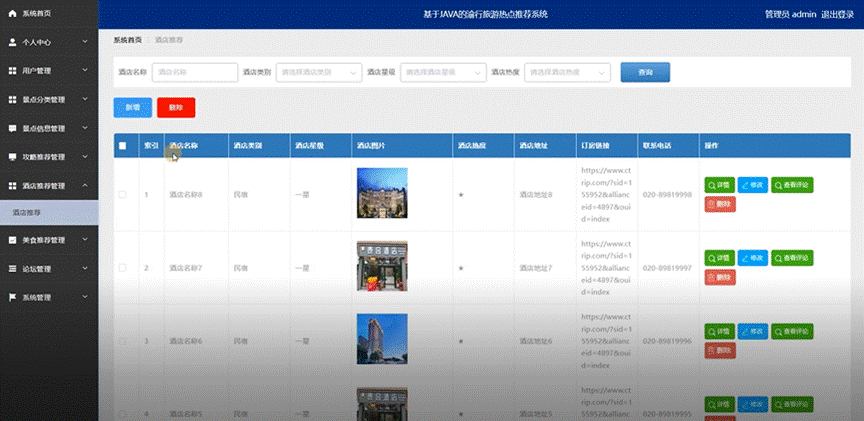Check the checkbox for row 酒店名称6
Viewport: 864px width, 421px height.
point(122,341)
